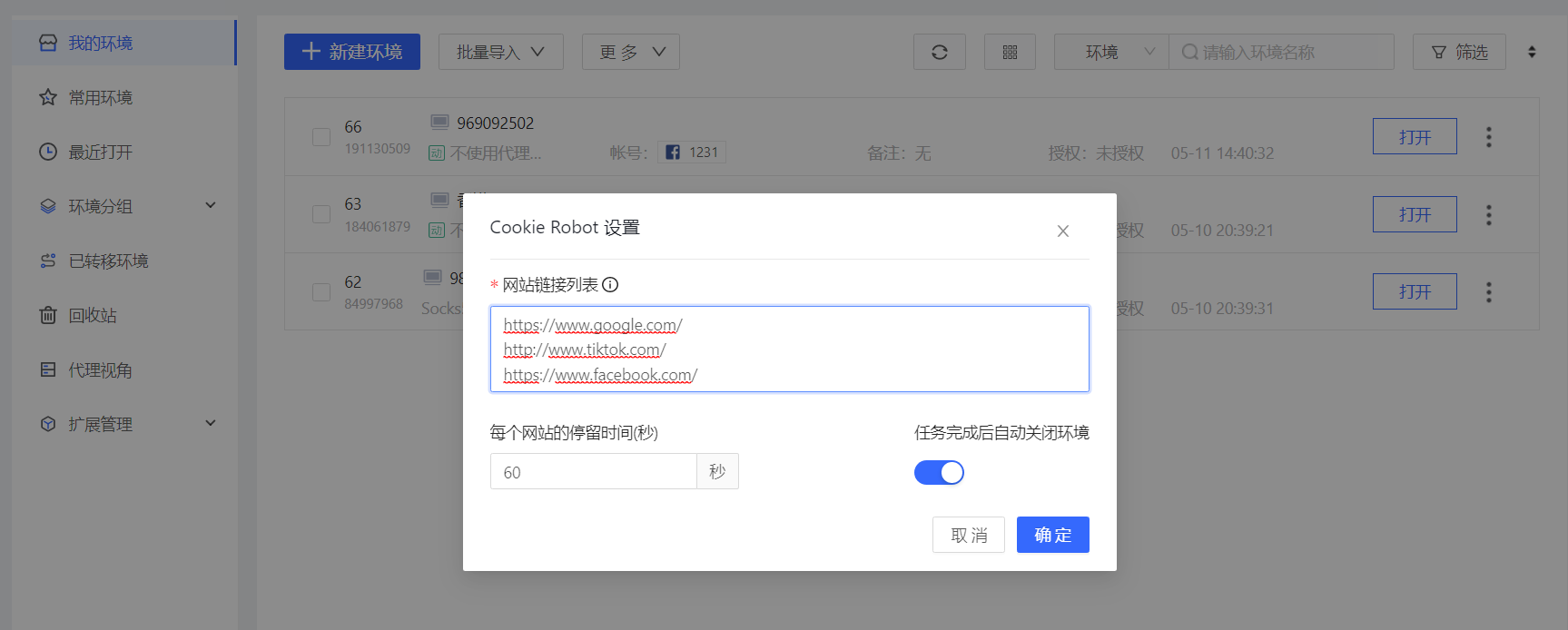Click the 筛选 filter button
The height and width of the screenshot is (630, 1568).
[1459, 52]
